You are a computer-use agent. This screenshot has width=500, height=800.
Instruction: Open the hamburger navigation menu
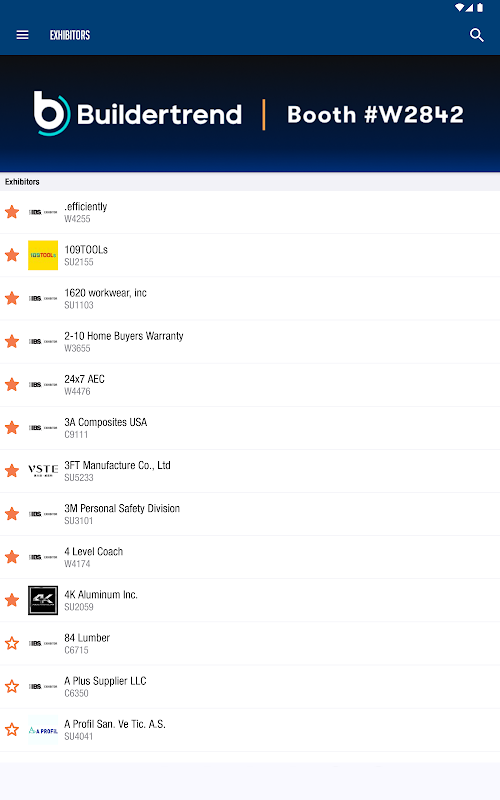click(22, 35)
